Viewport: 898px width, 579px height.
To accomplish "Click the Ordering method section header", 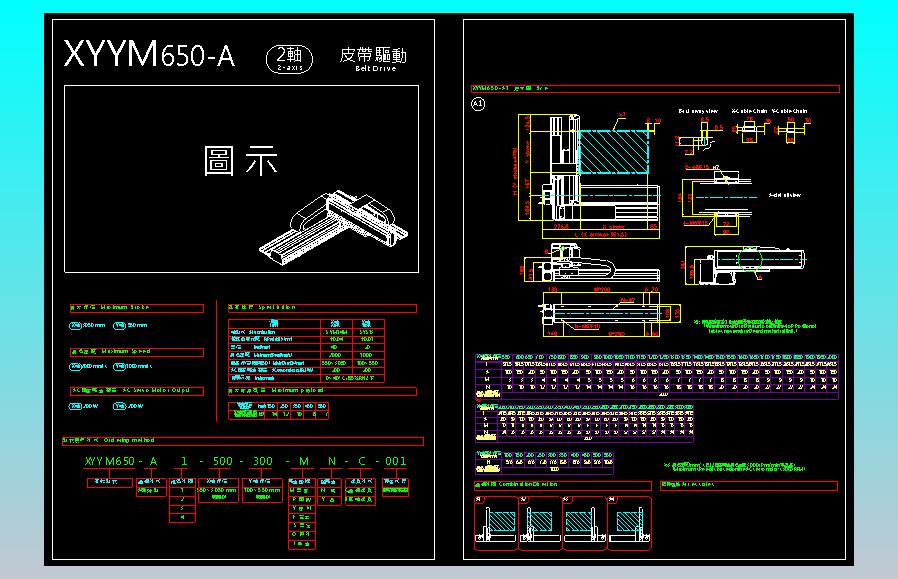I will click(x=243, y=441).
